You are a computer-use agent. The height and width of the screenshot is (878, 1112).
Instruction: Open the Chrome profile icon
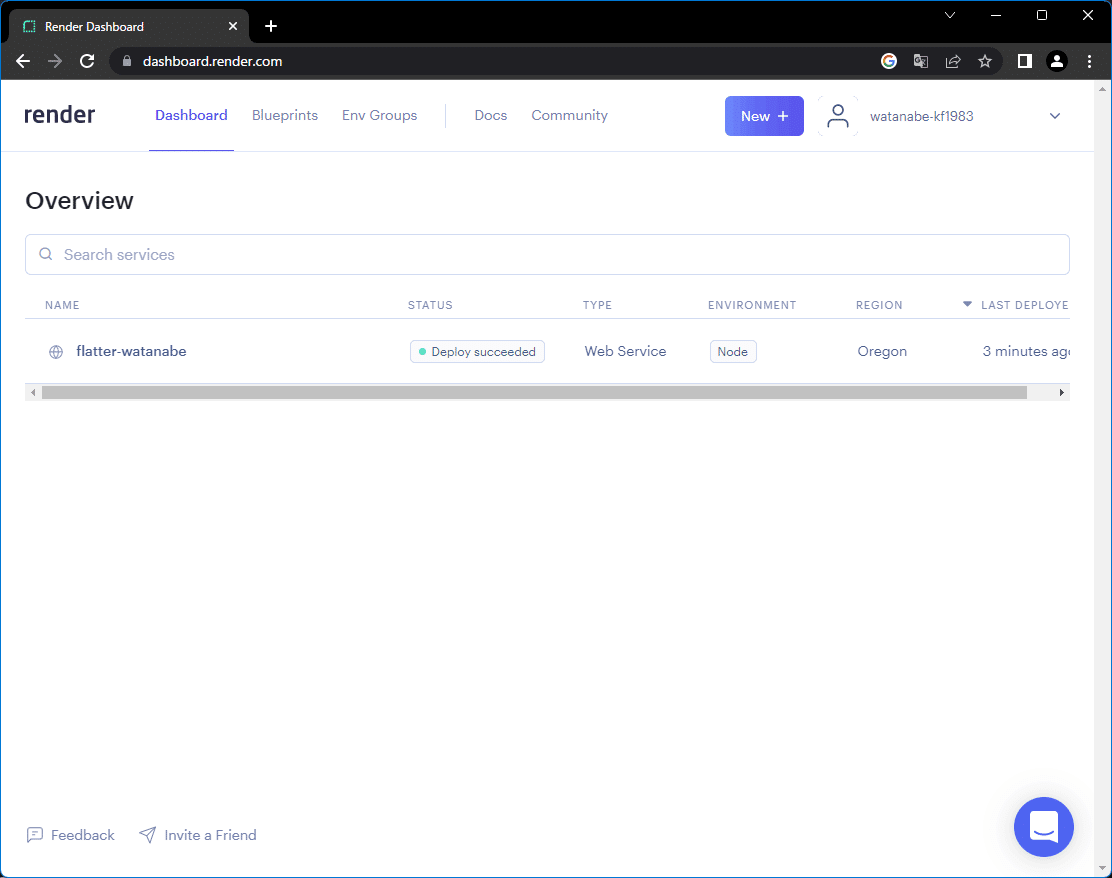[x=1057, y=61]
